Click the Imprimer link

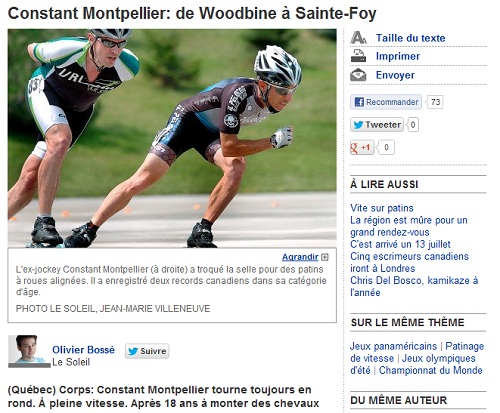398,56
